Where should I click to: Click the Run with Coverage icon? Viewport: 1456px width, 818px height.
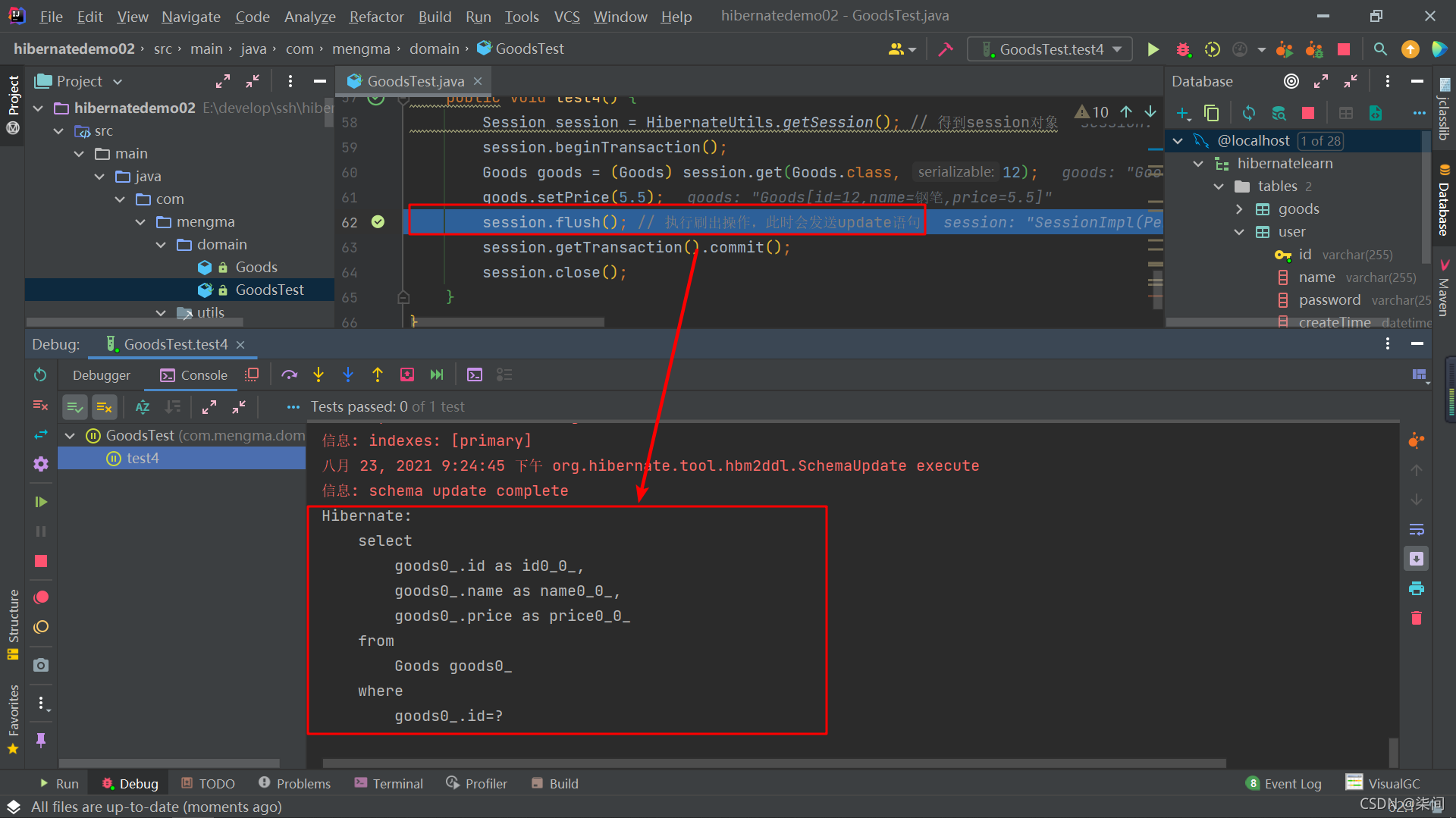tap(1213, 49)
